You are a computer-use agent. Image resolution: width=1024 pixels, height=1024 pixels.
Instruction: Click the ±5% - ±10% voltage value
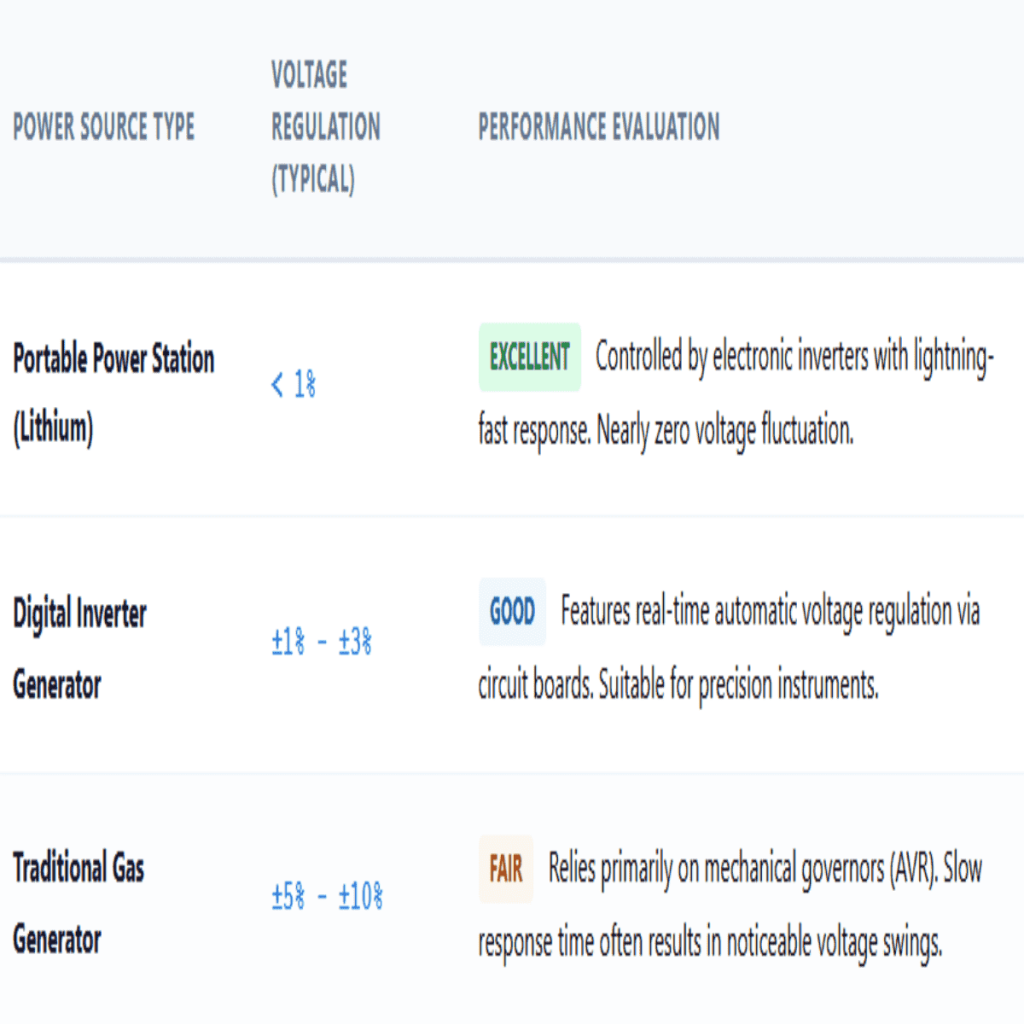coord(327,896)
